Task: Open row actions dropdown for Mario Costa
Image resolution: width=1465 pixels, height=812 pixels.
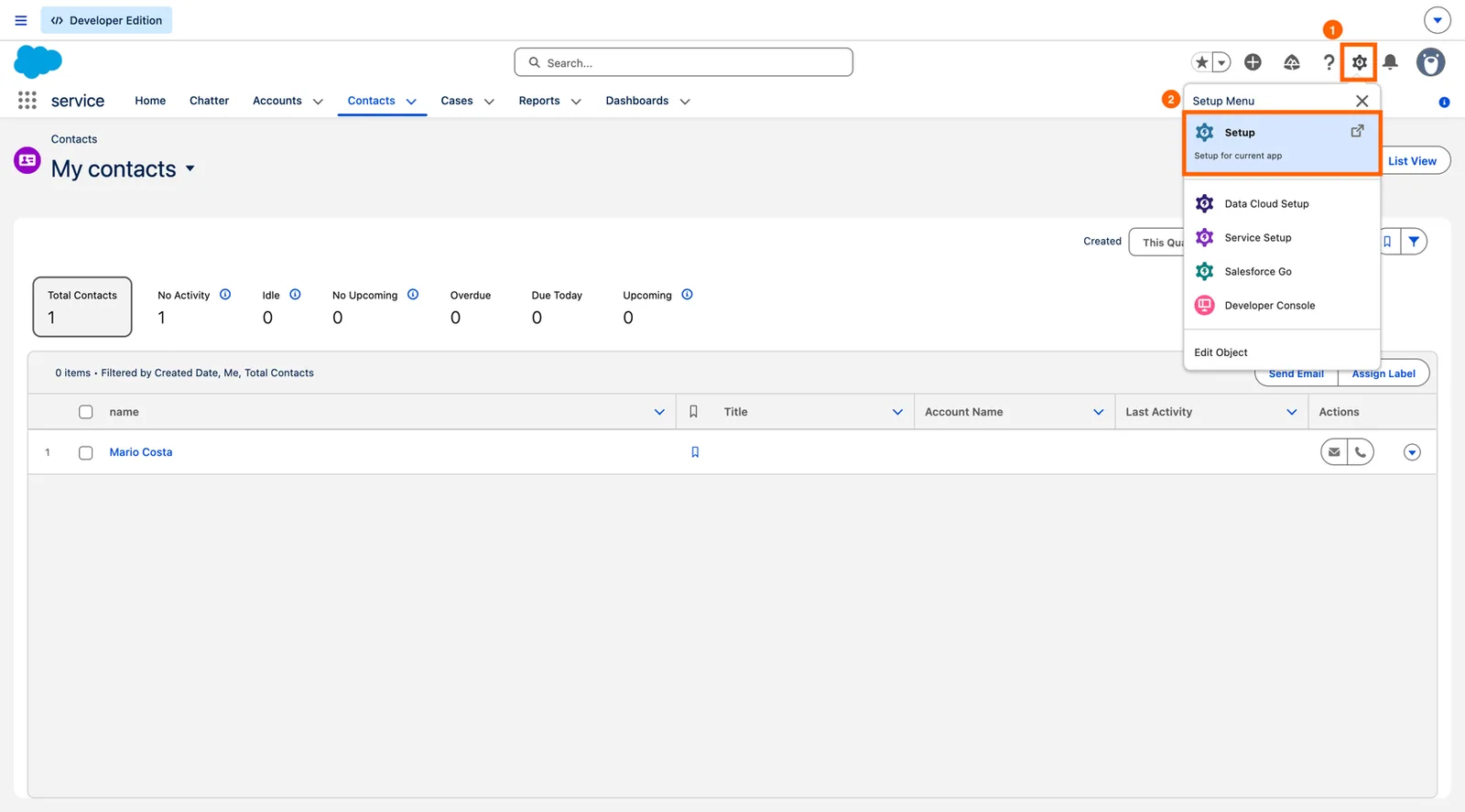Action: [1412, 452]
